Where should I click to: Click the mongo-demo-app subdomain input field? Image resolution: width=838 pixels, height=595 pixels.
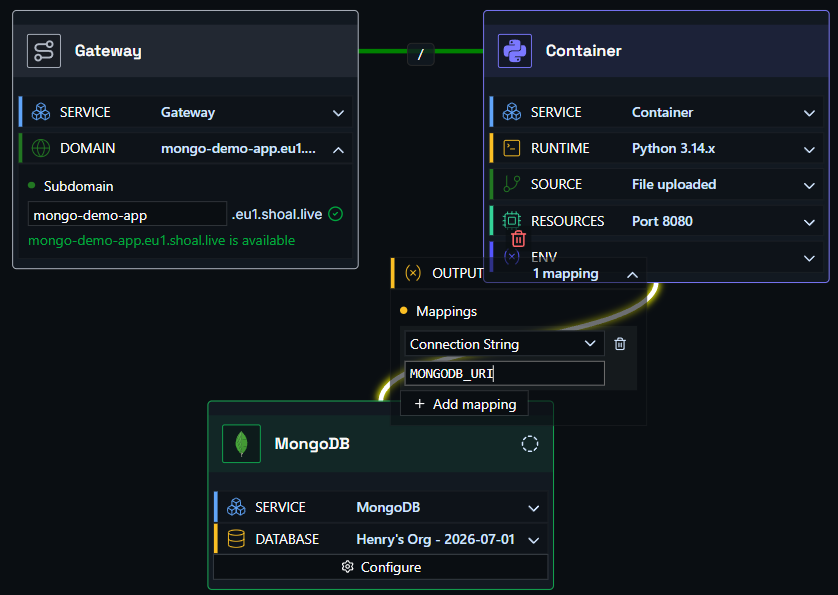(x=127, y=214)
